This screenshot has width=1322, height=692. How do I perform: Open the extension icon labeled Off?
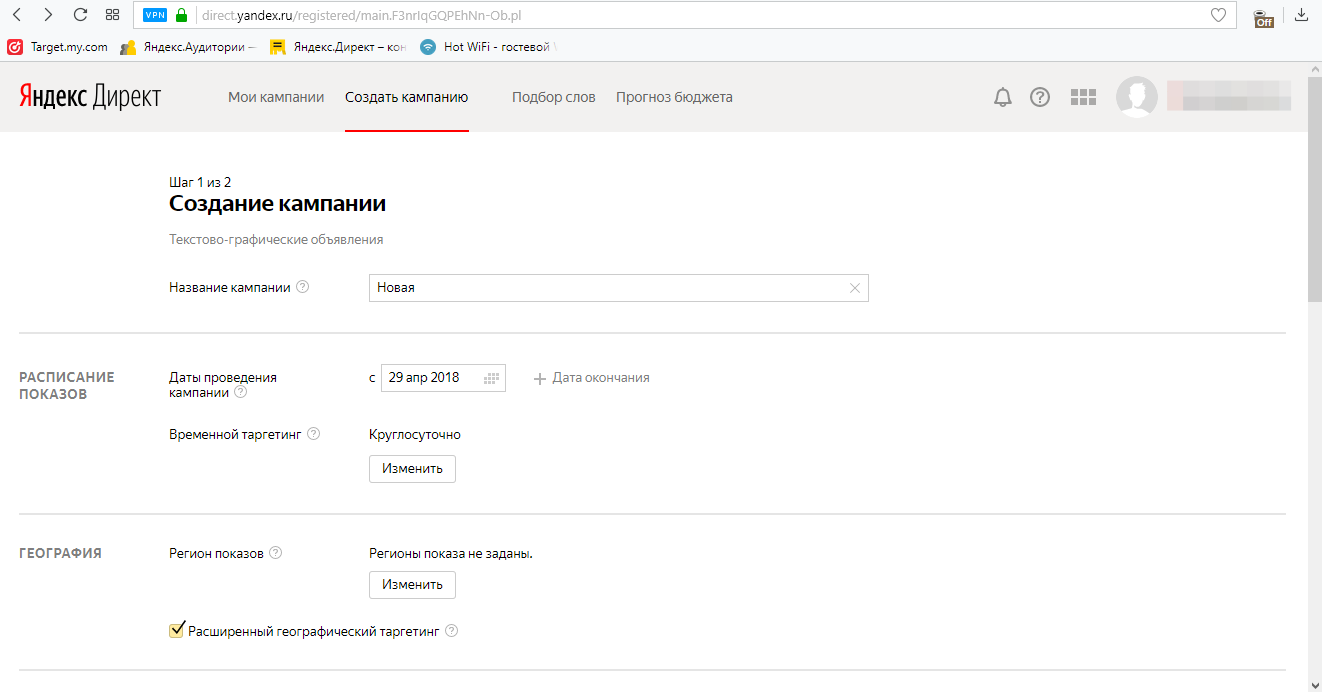point(1264,16)
